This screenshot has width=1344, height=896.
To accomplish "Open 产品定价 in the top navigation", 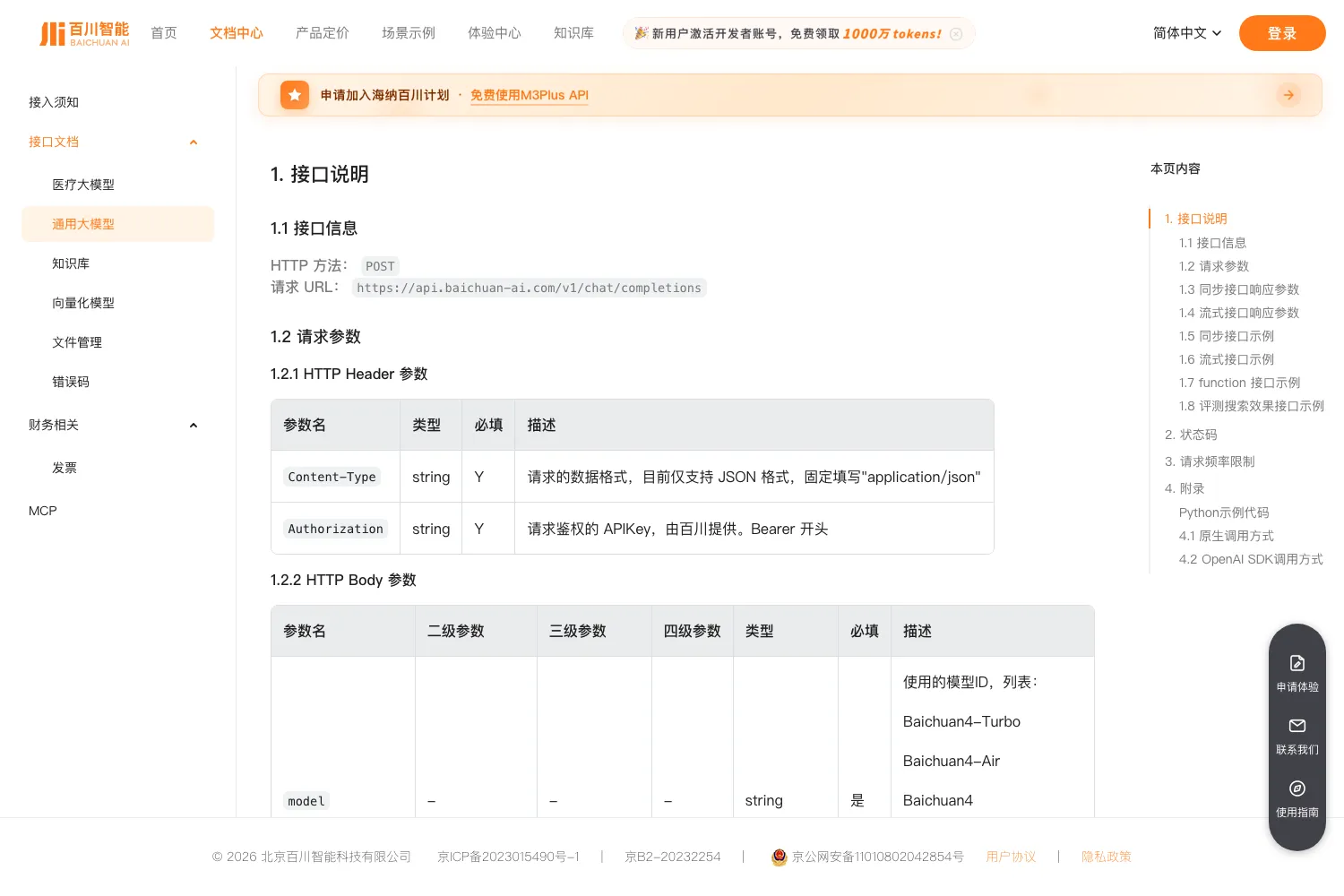I will (x=323, y=33).
